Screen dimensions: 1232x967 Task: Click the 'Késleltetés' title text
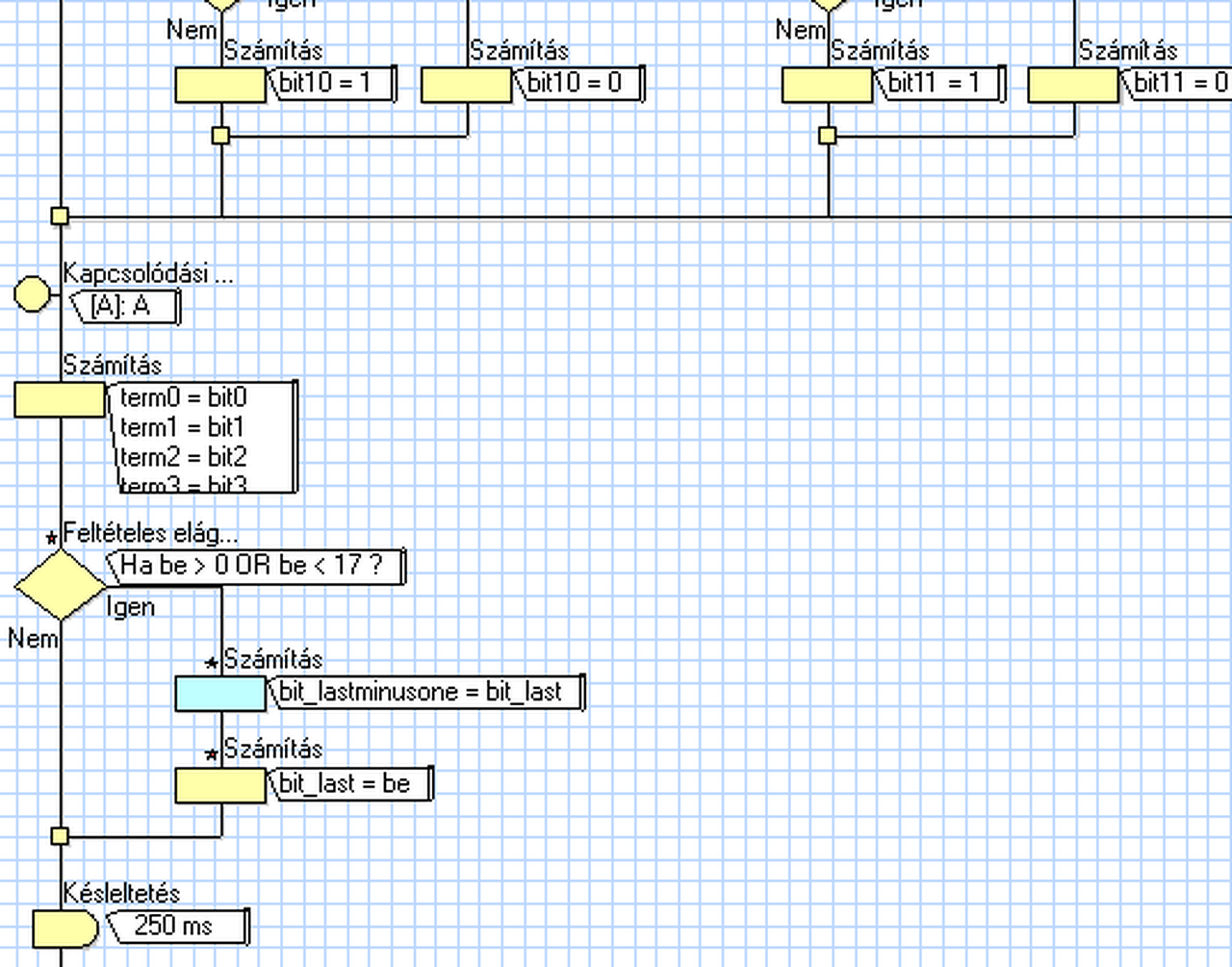(x=121, y=893)
